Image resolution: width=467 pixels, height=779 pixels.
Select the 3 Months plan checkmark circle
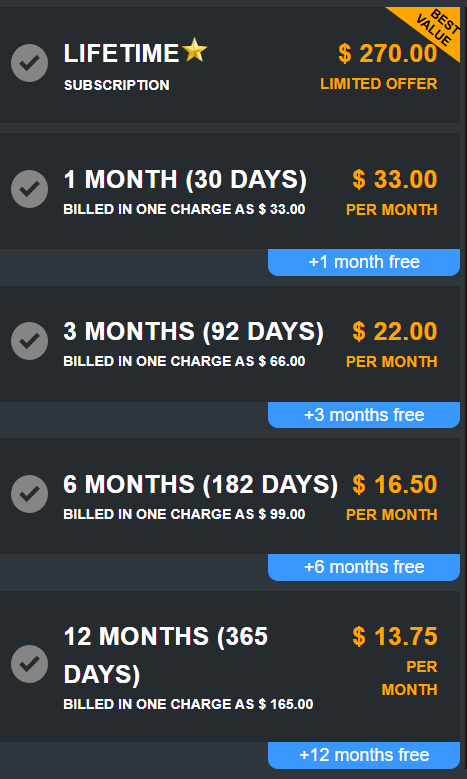coord(29,341)
